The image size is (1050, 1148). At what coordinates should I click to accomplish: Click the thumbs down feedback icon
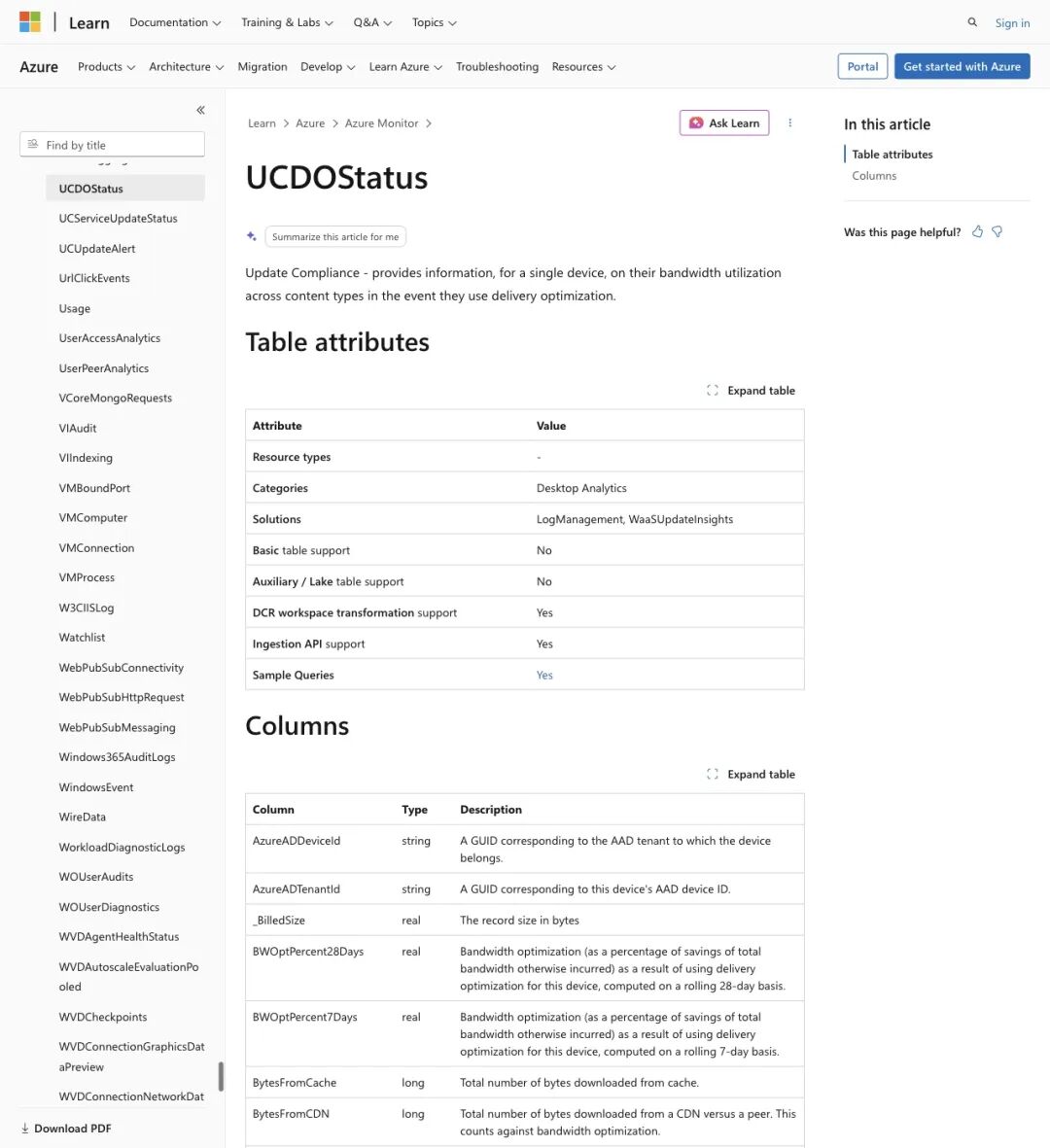(997, 231)
